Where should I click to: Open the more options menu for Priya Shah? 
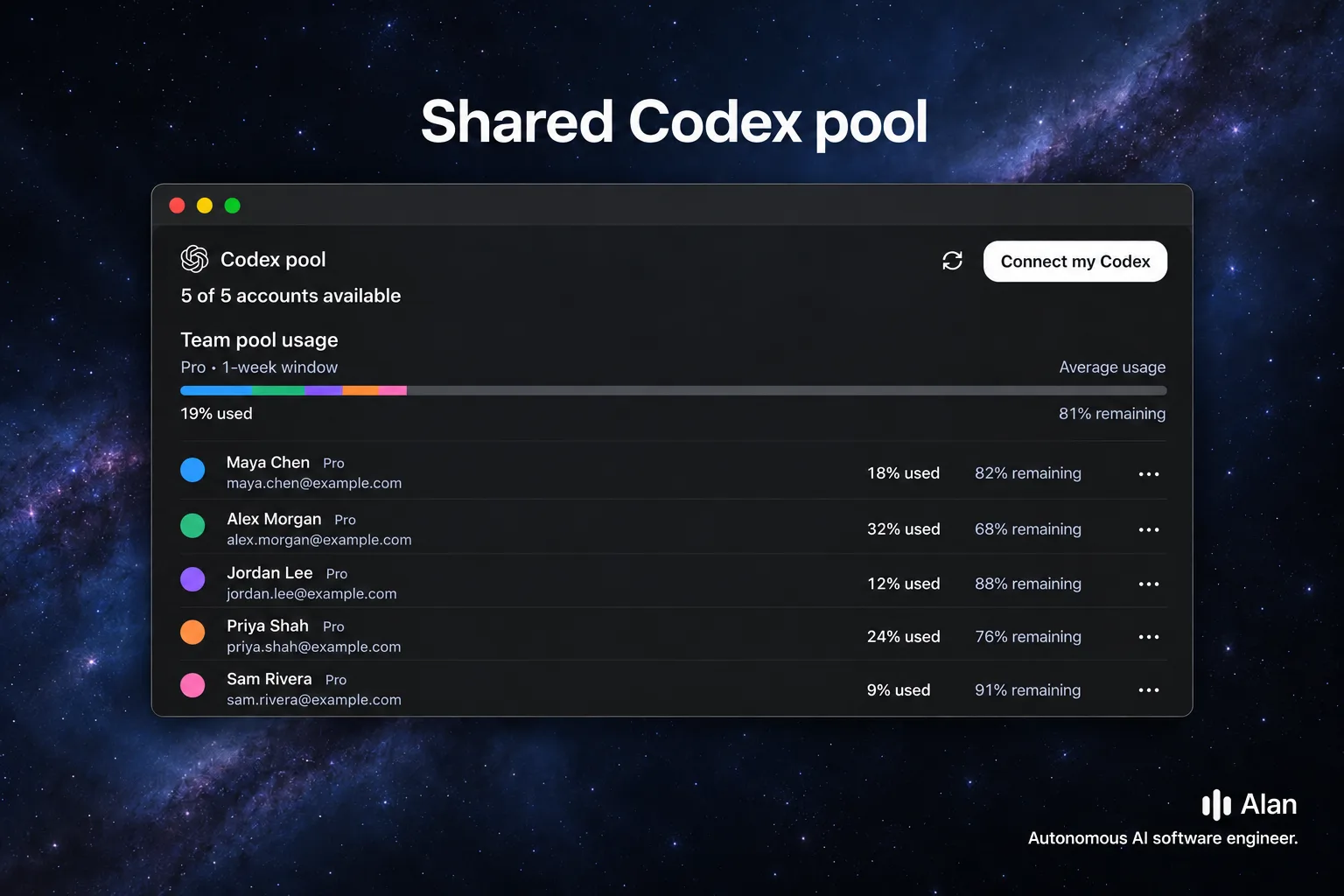[1149, 638]
